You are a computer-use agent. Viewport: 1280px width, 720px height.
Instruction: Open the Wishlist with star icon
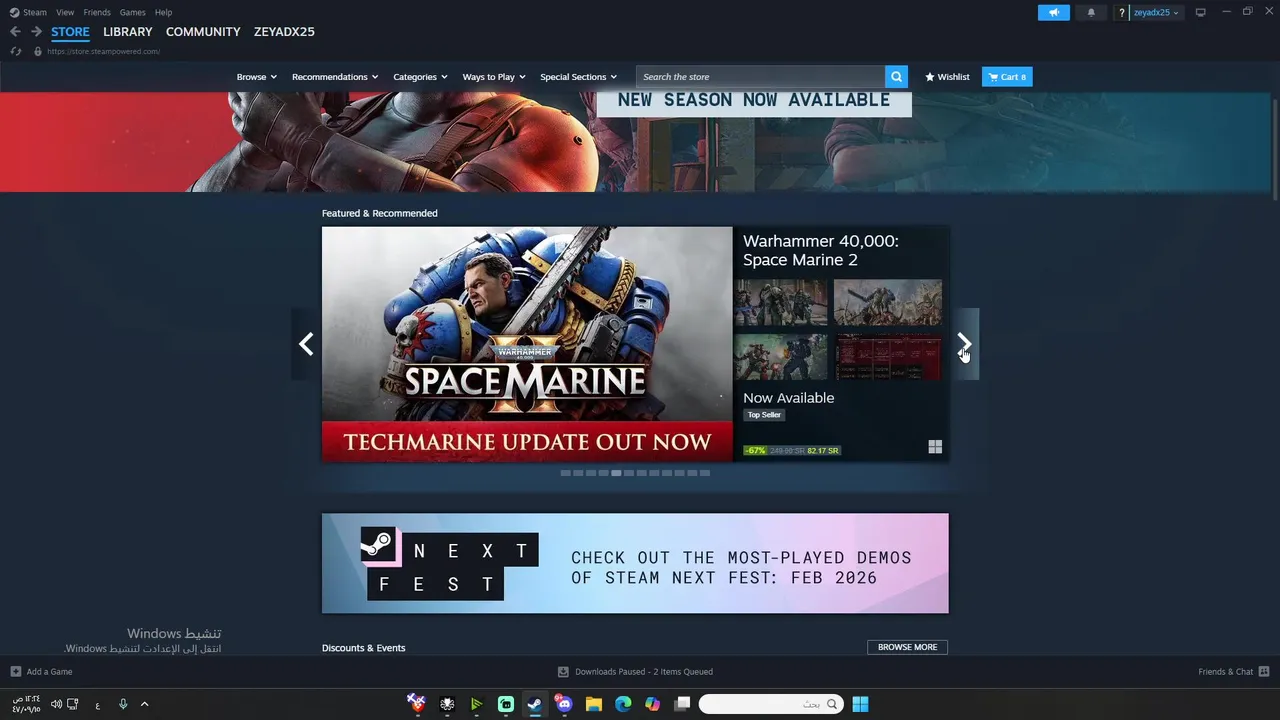947,77
